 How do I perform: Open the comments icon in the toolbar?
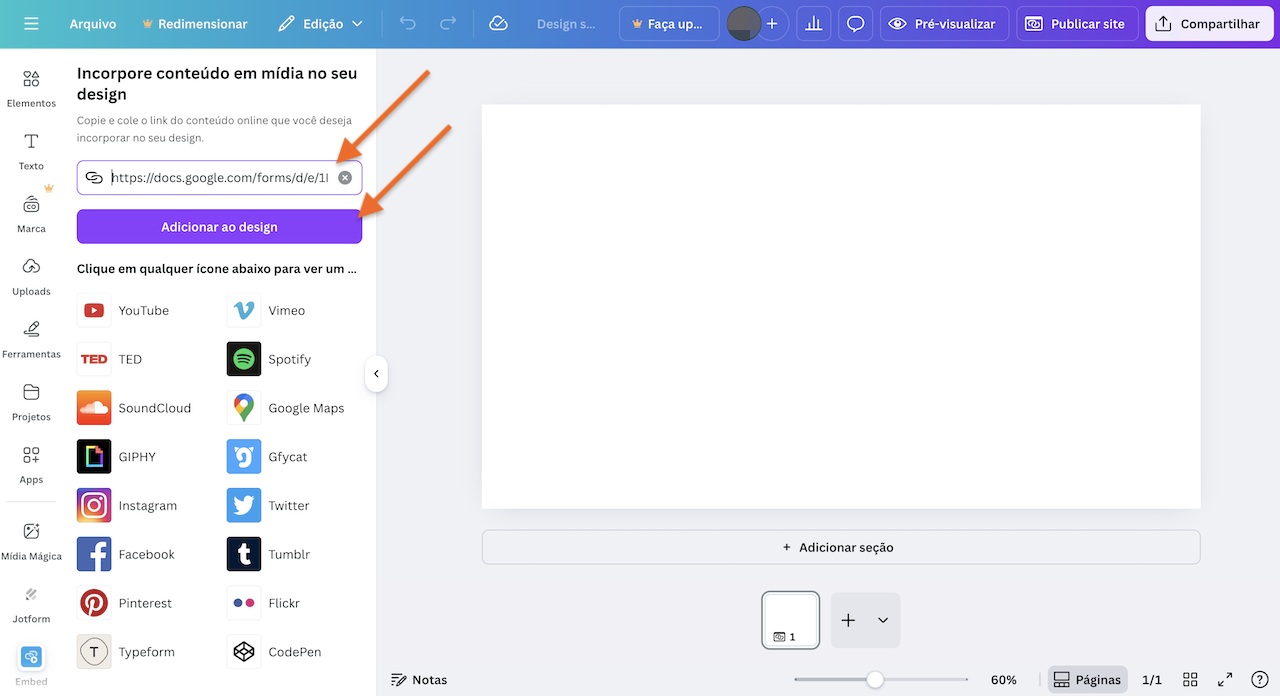tap(855, 21)
